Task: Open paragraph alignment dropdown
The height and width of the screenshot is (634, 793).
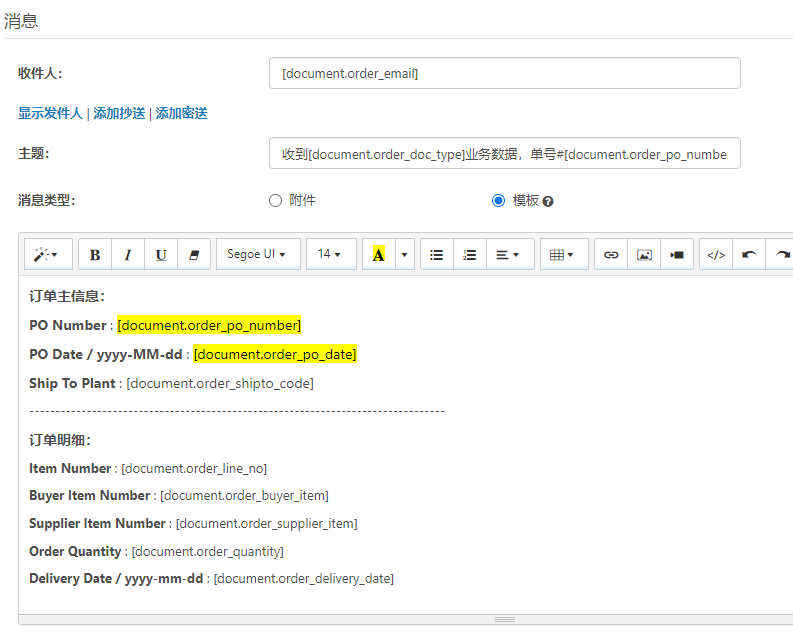Action: click(510, 254)
